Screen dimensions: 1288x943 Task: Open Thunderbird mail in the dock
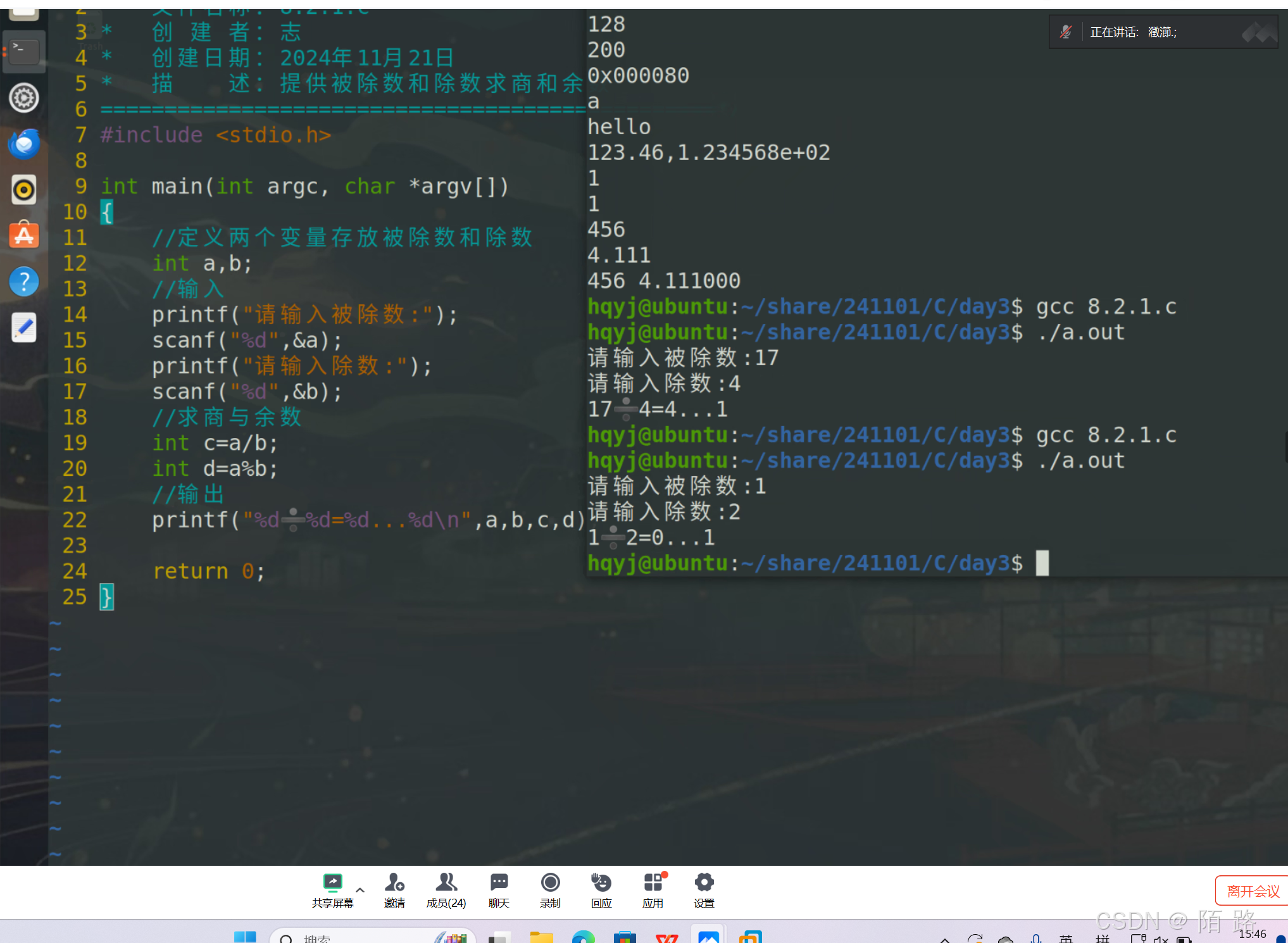click(x=24, y=144)
